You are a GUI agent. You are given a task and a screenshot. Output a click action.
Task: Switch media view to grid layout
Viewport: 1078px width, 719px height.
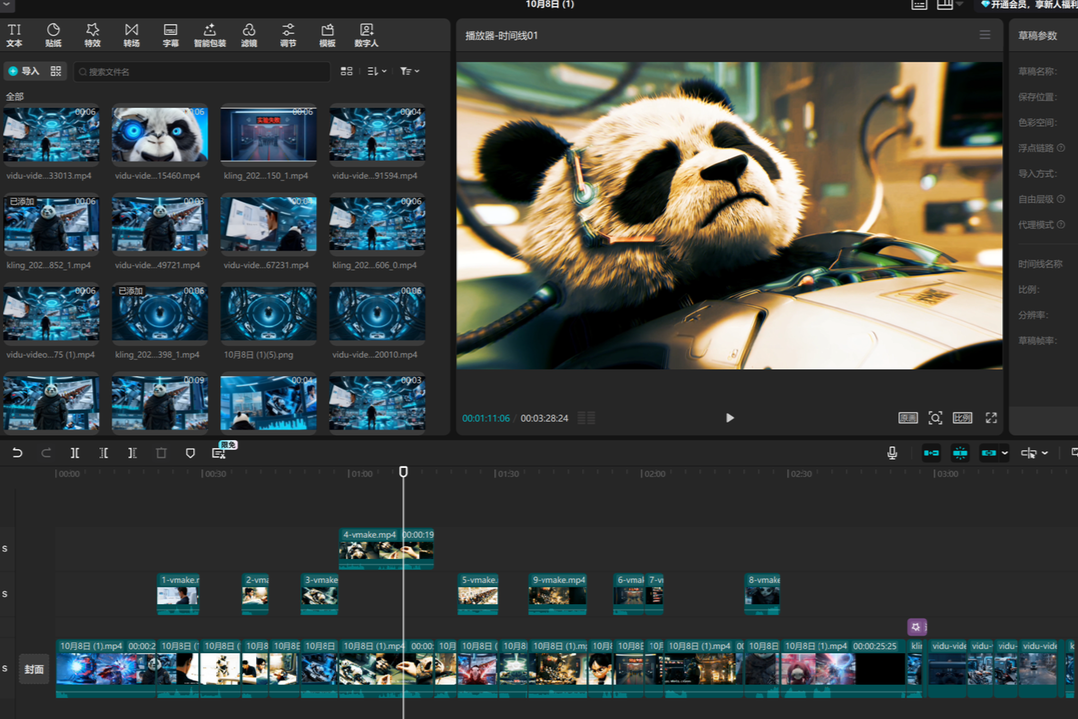click(346, 71)
